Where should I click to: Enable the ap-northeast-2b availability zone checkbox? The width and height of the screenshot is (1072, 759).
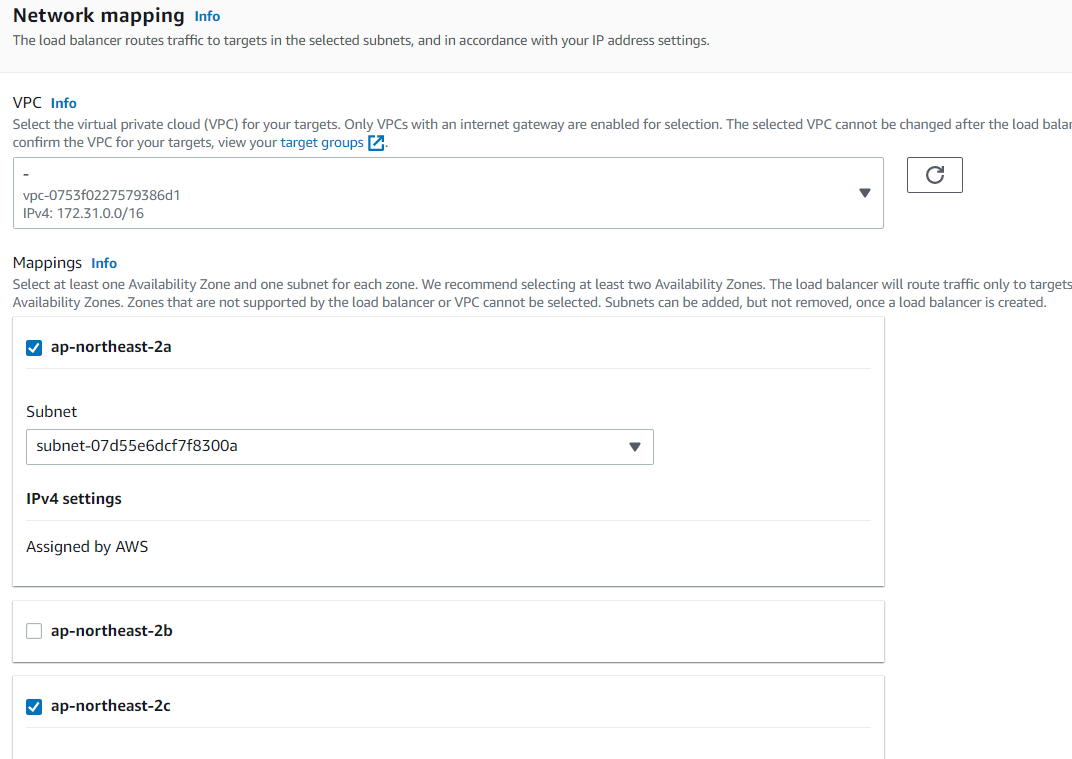[x=34, y=631]
